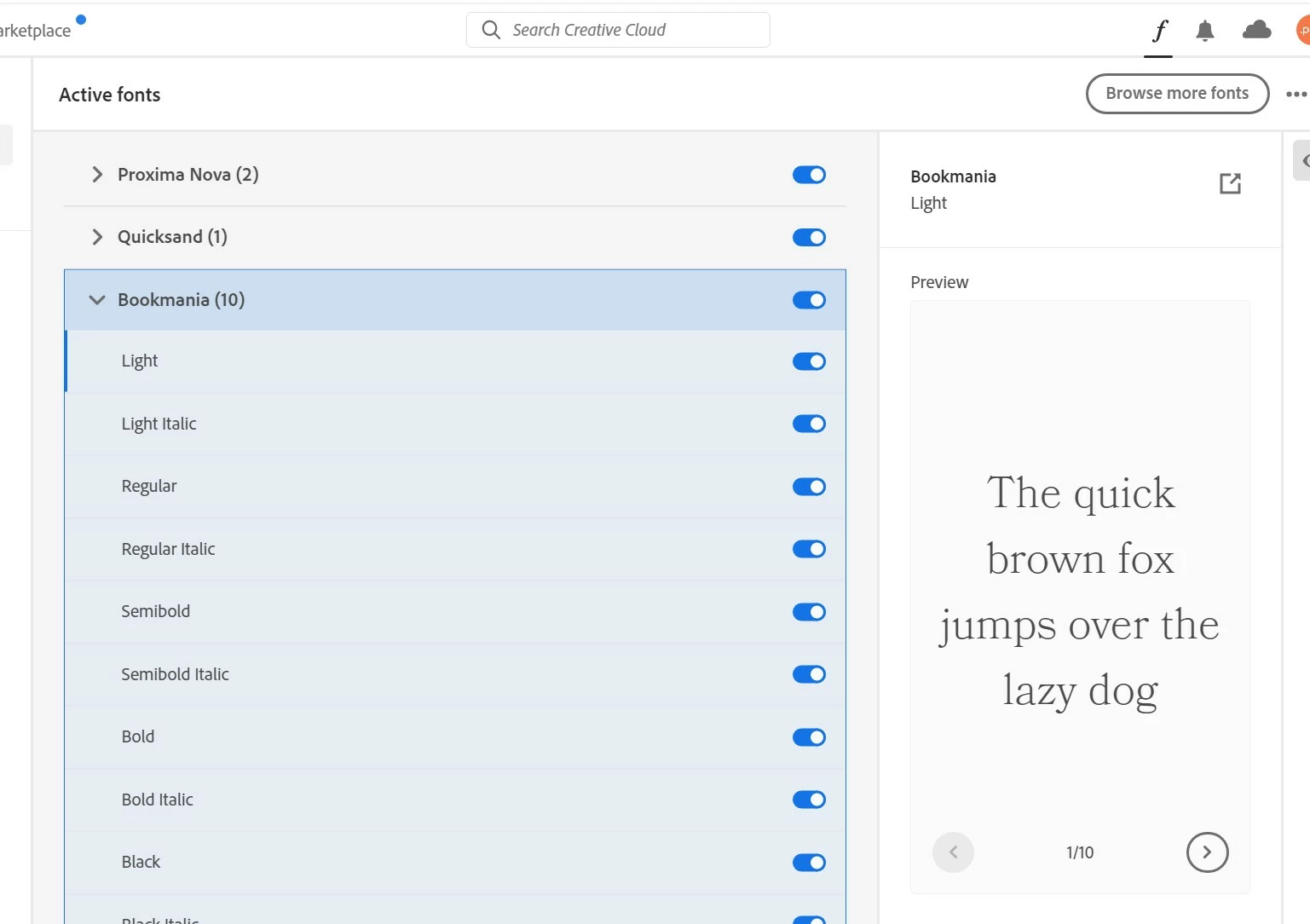
Task: Deactivate Bookmania Light font
Action: (809, 361)
